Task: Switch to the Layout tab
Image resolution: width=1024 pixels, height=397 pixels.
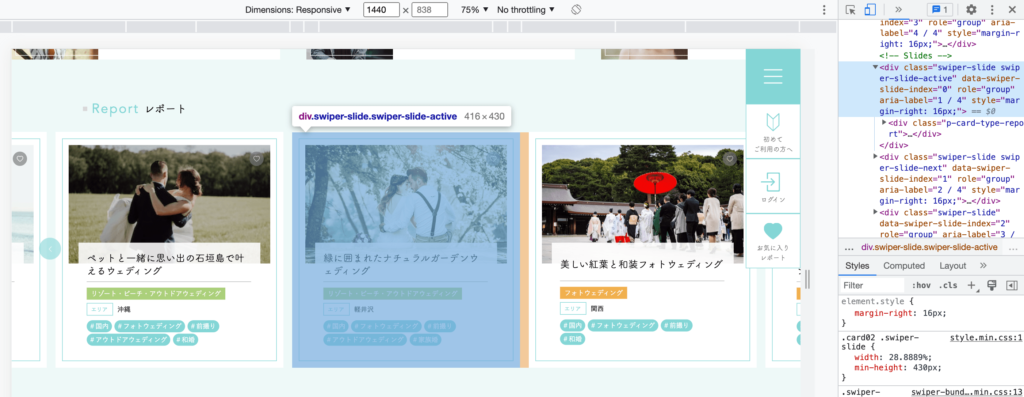Action: [952, 266]
